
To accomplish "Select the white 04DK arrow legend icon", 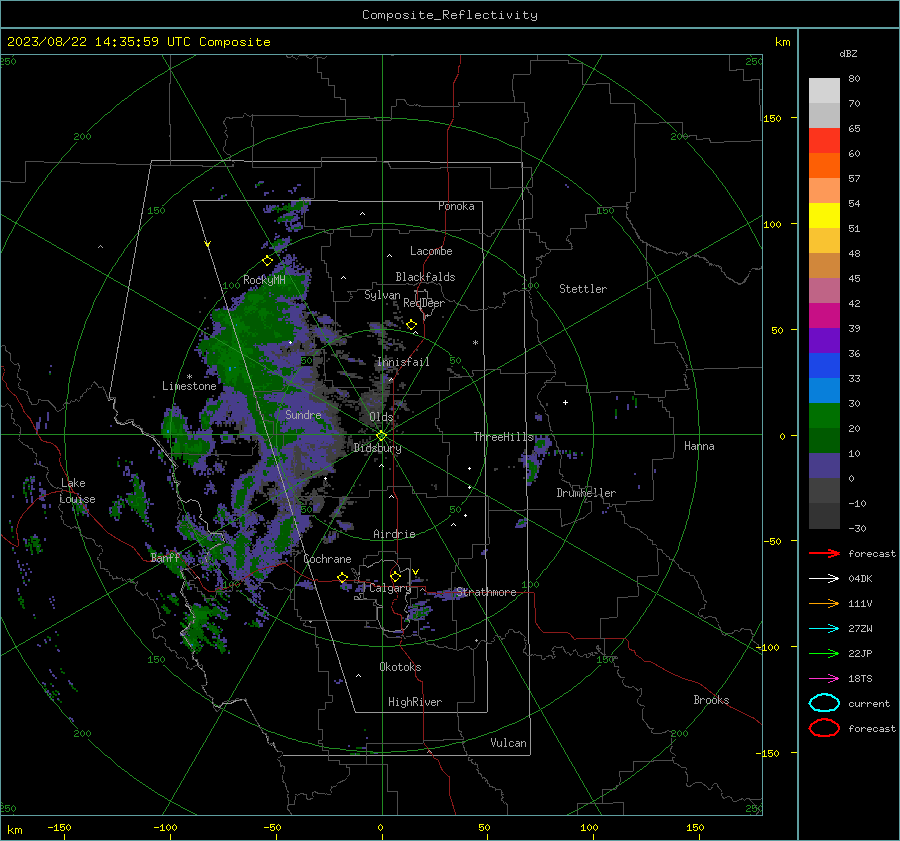I will coord(824,579).
